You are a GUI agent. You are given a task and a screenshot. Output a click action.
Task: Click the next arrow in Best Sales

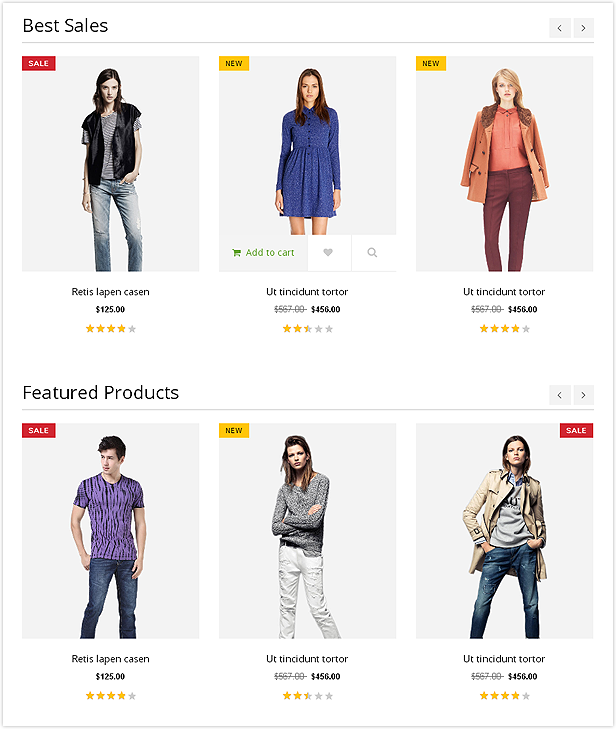coord(583,28)
